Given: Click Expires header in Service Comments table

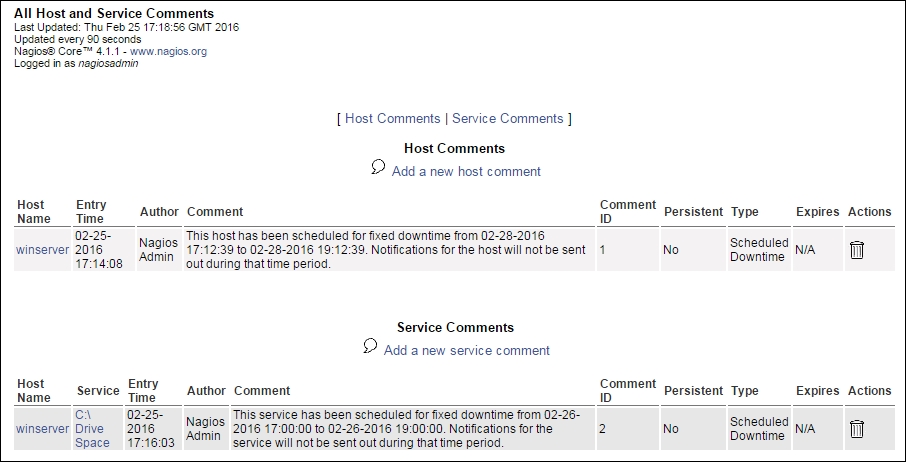Looking at the screenshot, I should click(817, 391).
